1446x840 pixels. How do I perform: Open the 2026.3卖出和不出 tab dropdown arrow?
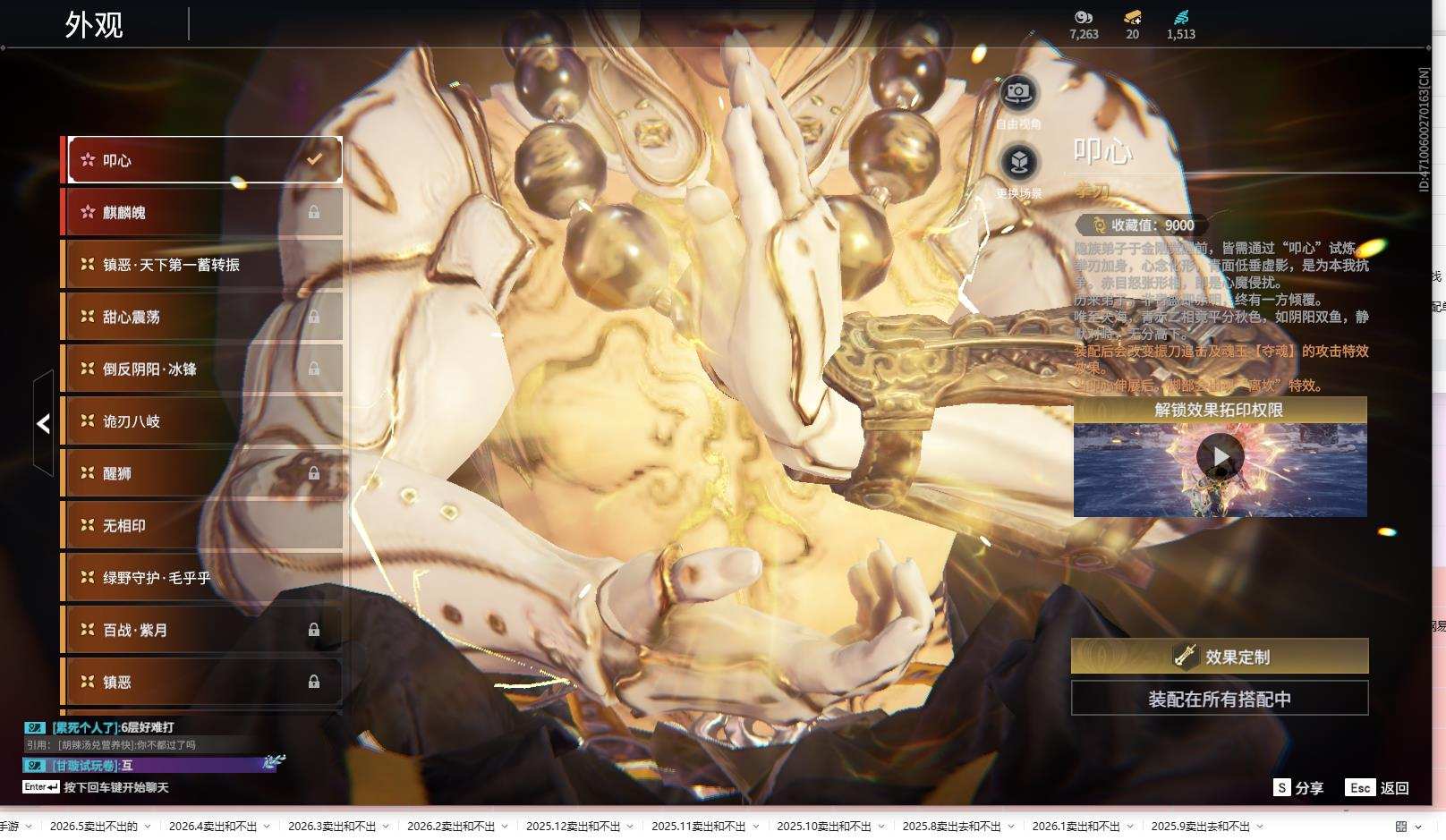click(386, 827)
